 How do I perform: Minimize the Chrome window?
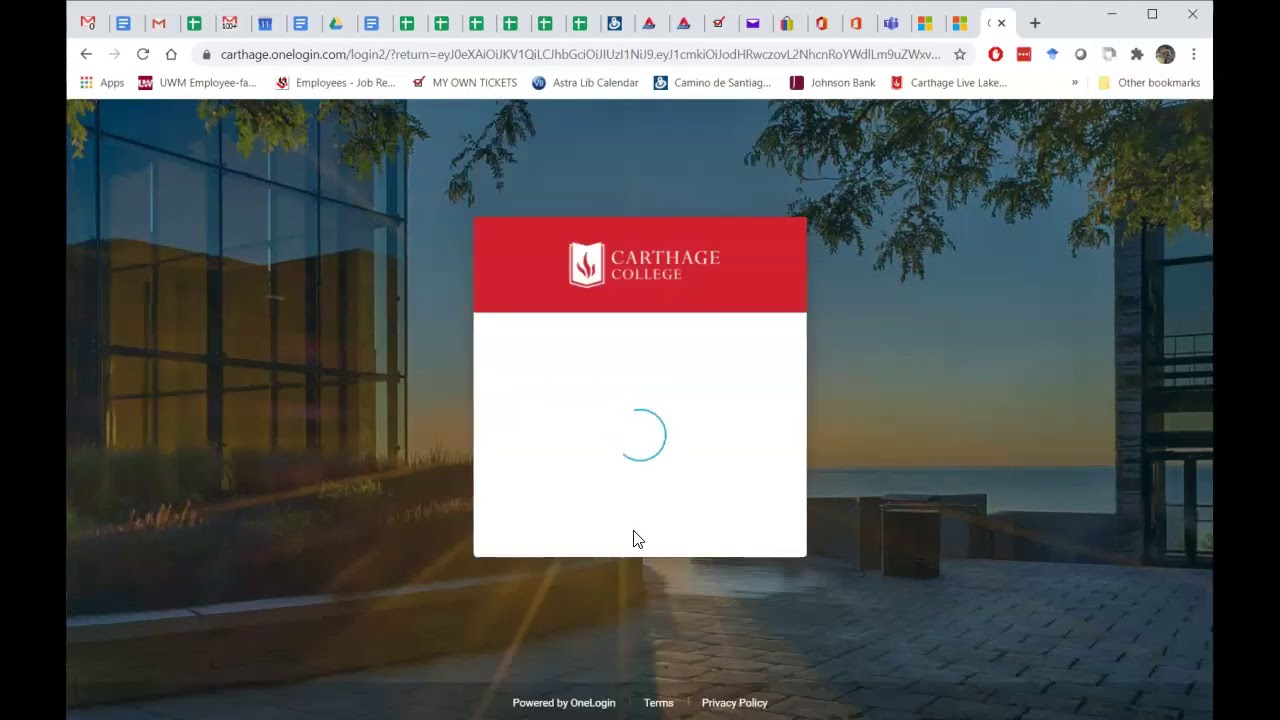[x=1112, y=14]
